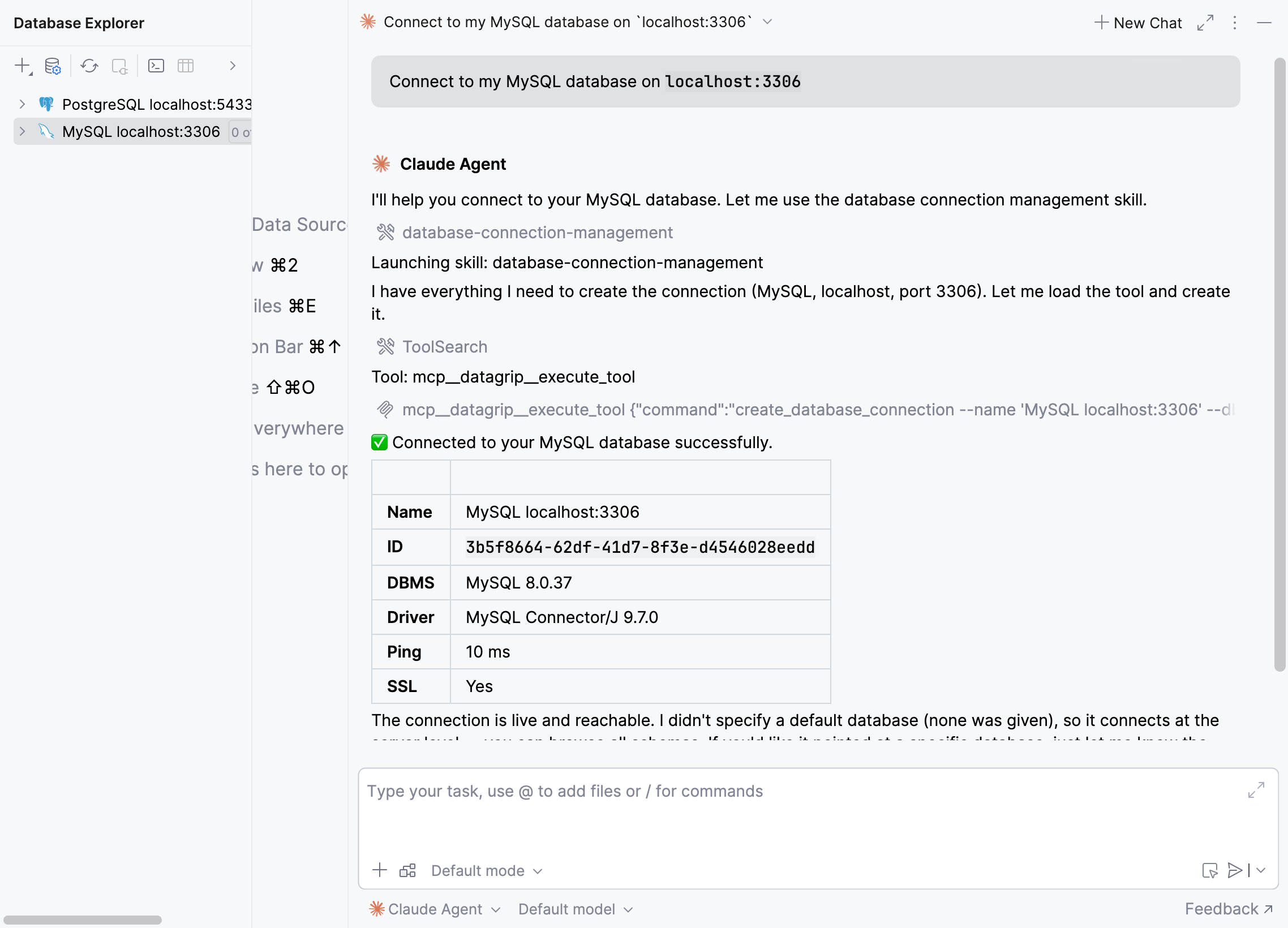Select the PostgreSQL localhost:5433 data source

coord(156,104)
